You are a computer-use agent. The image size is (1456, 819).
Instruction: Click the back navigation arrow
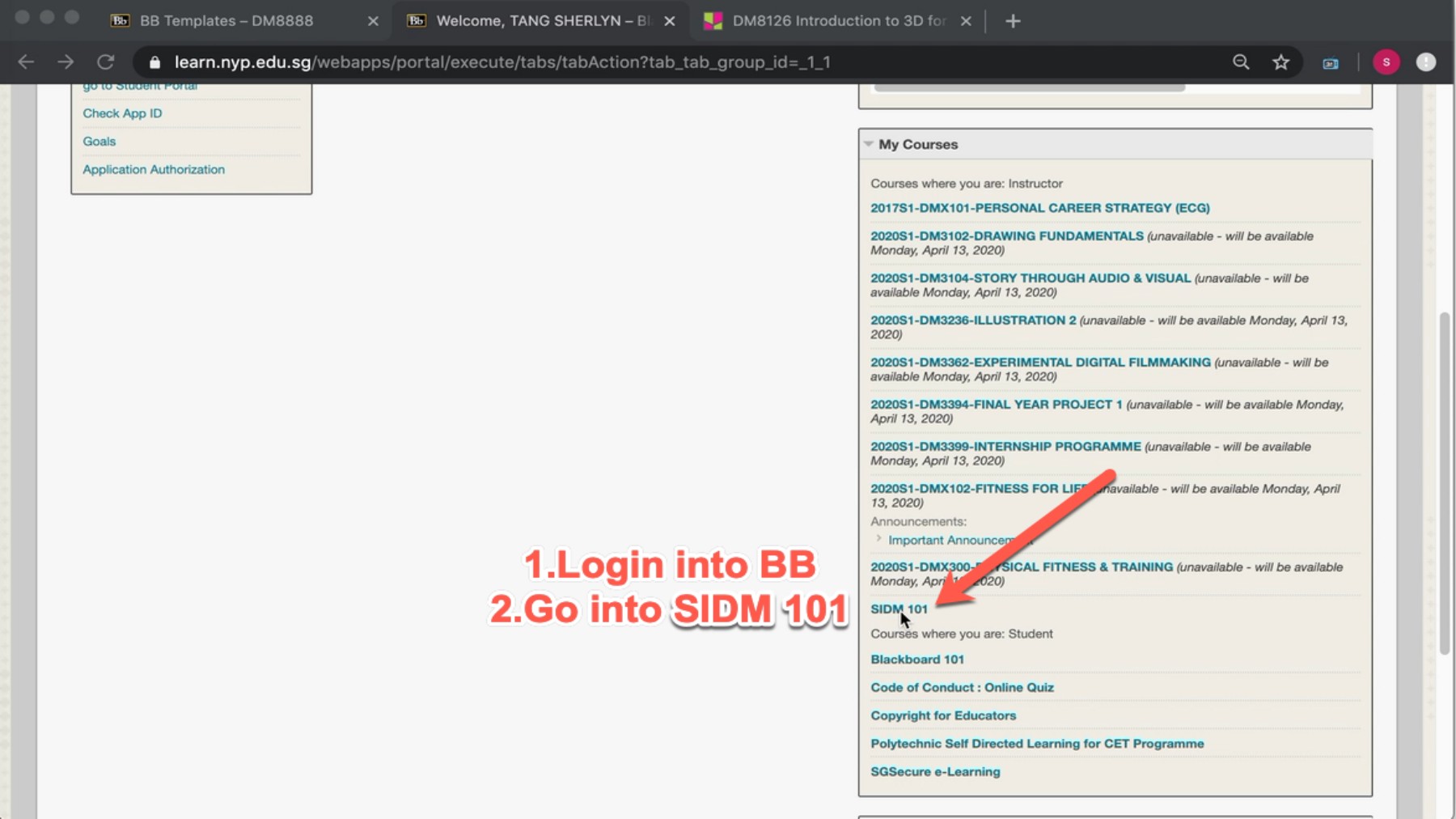coord(26,62)
